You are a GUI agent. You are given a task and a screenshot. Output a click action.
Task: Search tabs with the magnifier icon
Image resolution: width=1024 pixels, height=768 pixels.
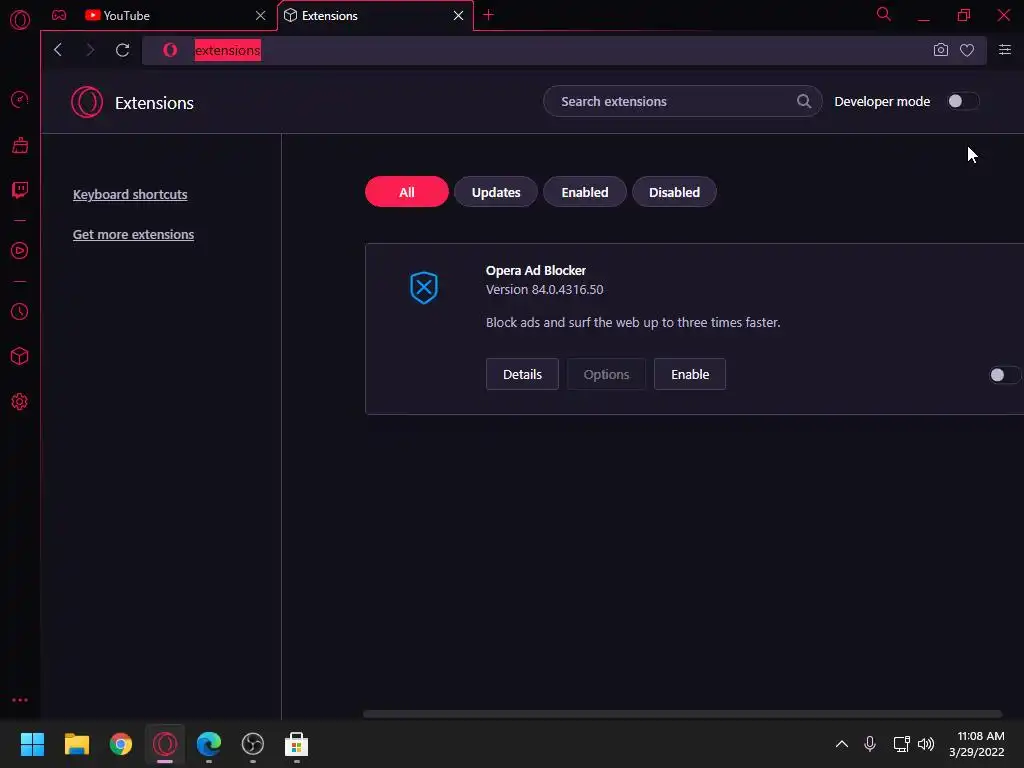pos(884,14)
